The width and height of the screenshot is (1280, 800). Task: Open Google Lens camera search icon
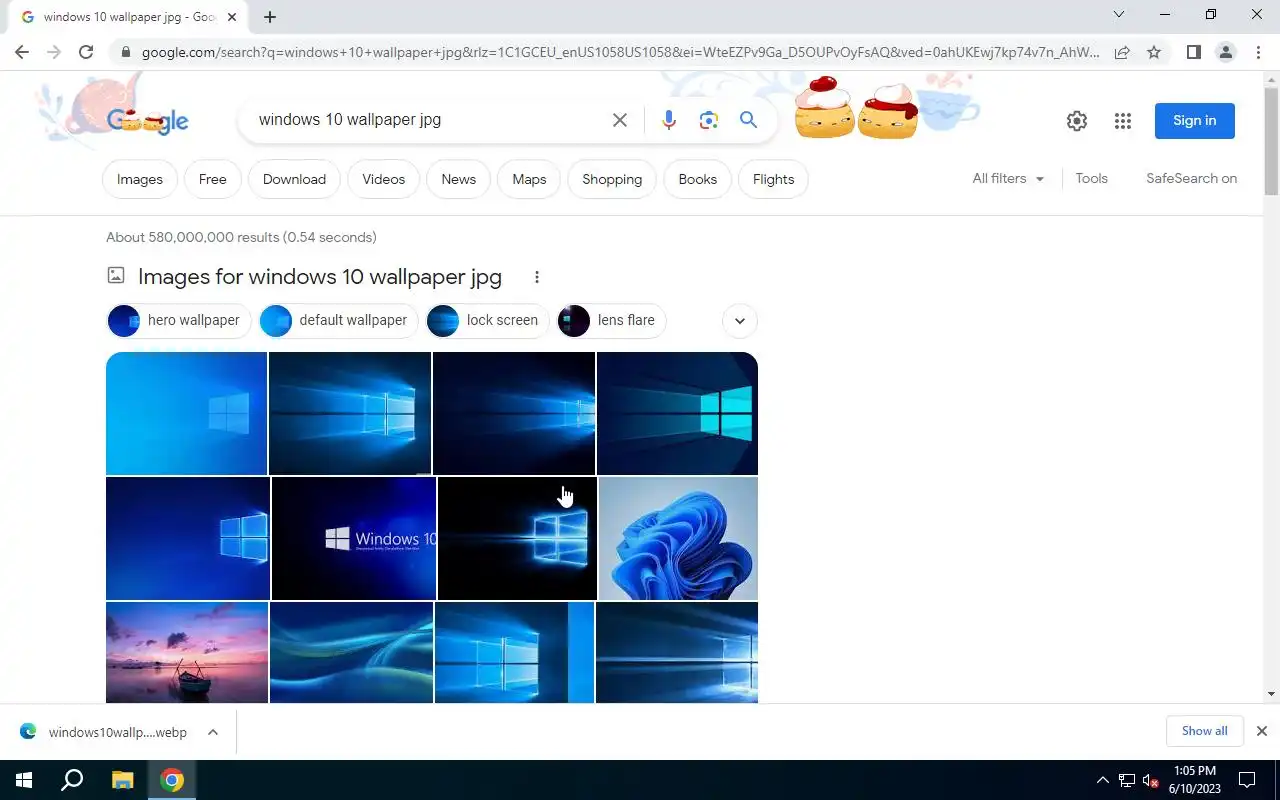(709, 120)
